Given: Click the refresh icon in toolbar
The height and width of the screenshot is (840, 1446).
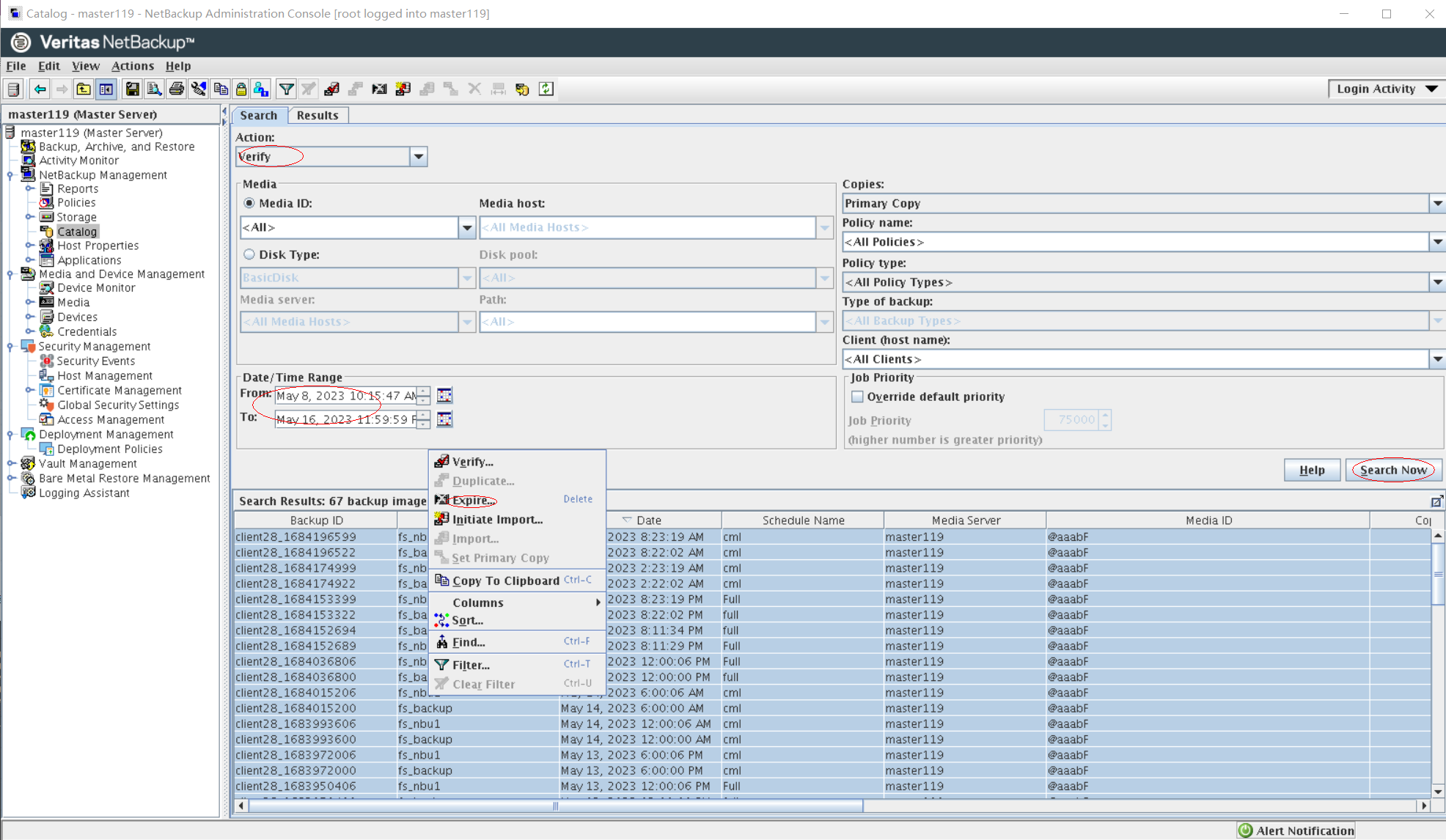Looking at the screenshot, I should pyautogui.click(x=546, y=89).
